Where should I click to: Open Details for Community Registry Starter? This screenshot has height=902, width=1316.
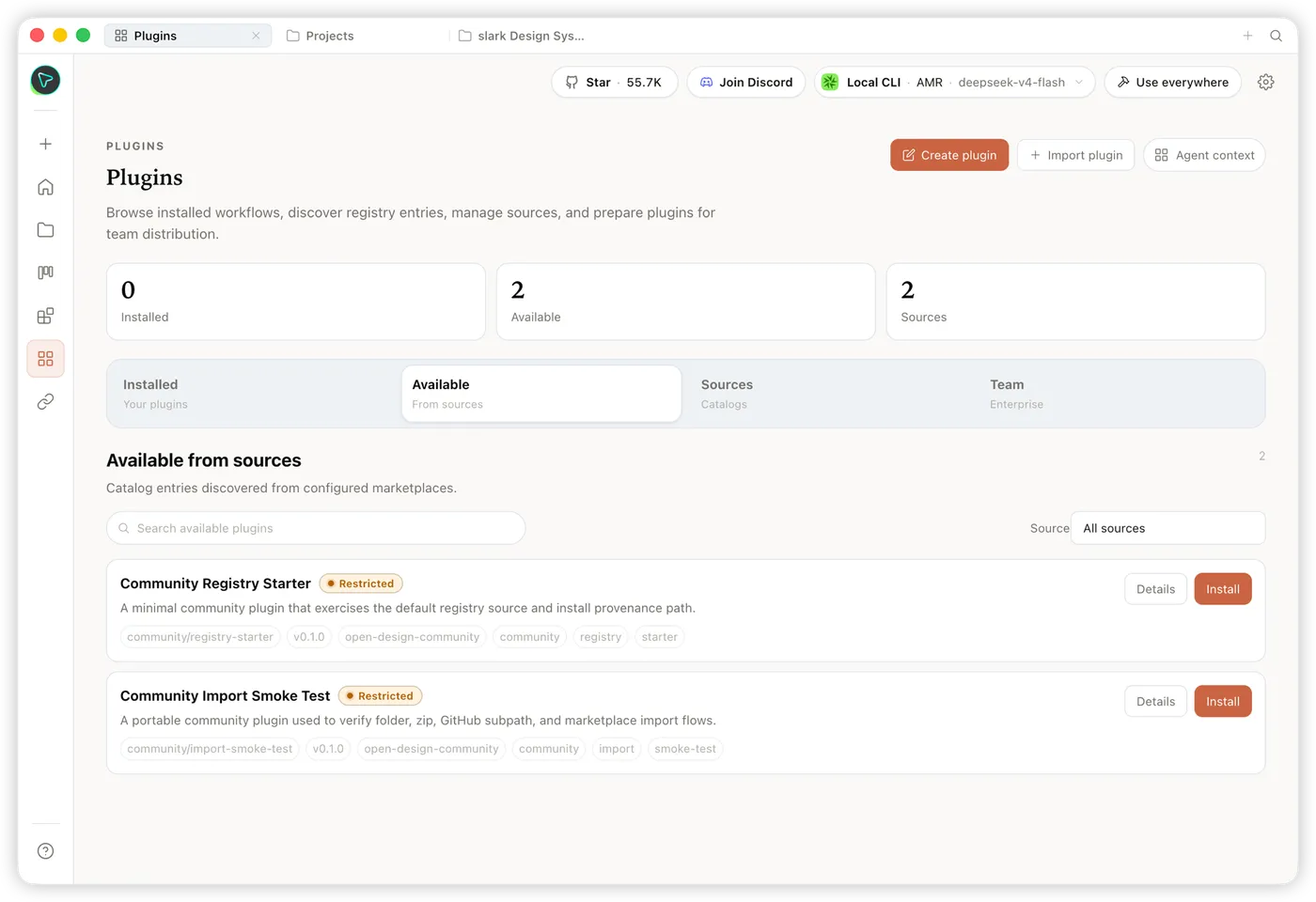point(1155,589)
